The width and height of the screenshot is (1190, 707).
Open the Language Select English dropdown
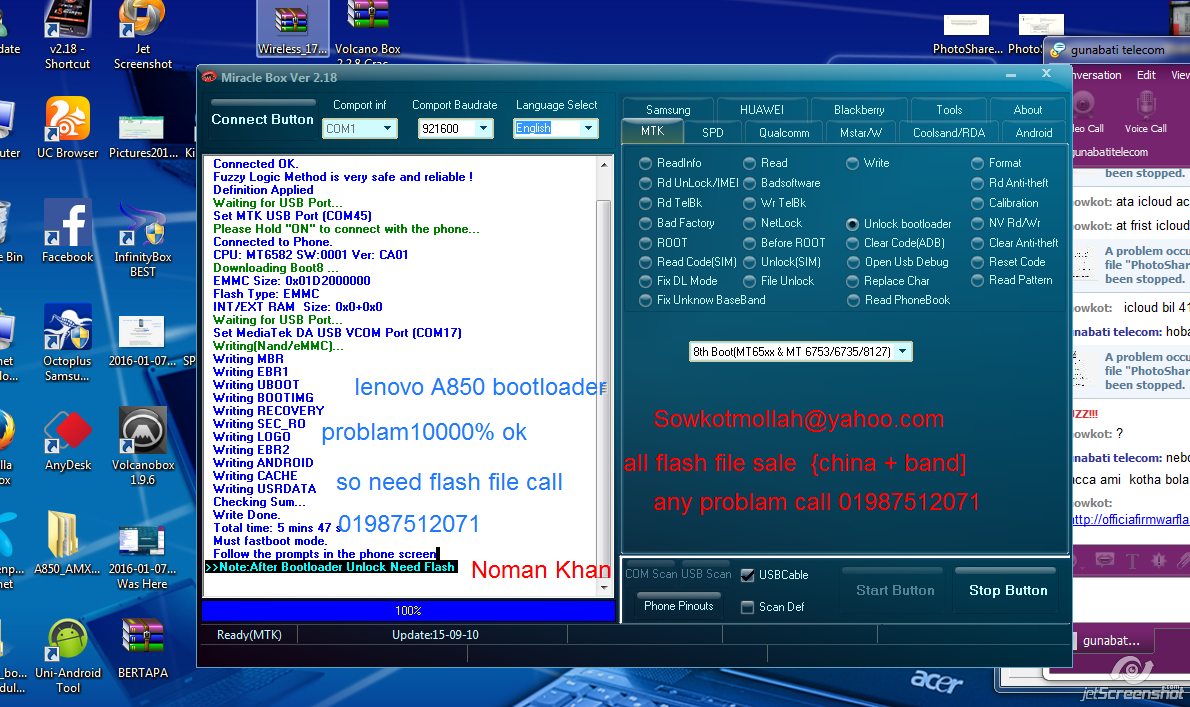(x=588, y=128)
